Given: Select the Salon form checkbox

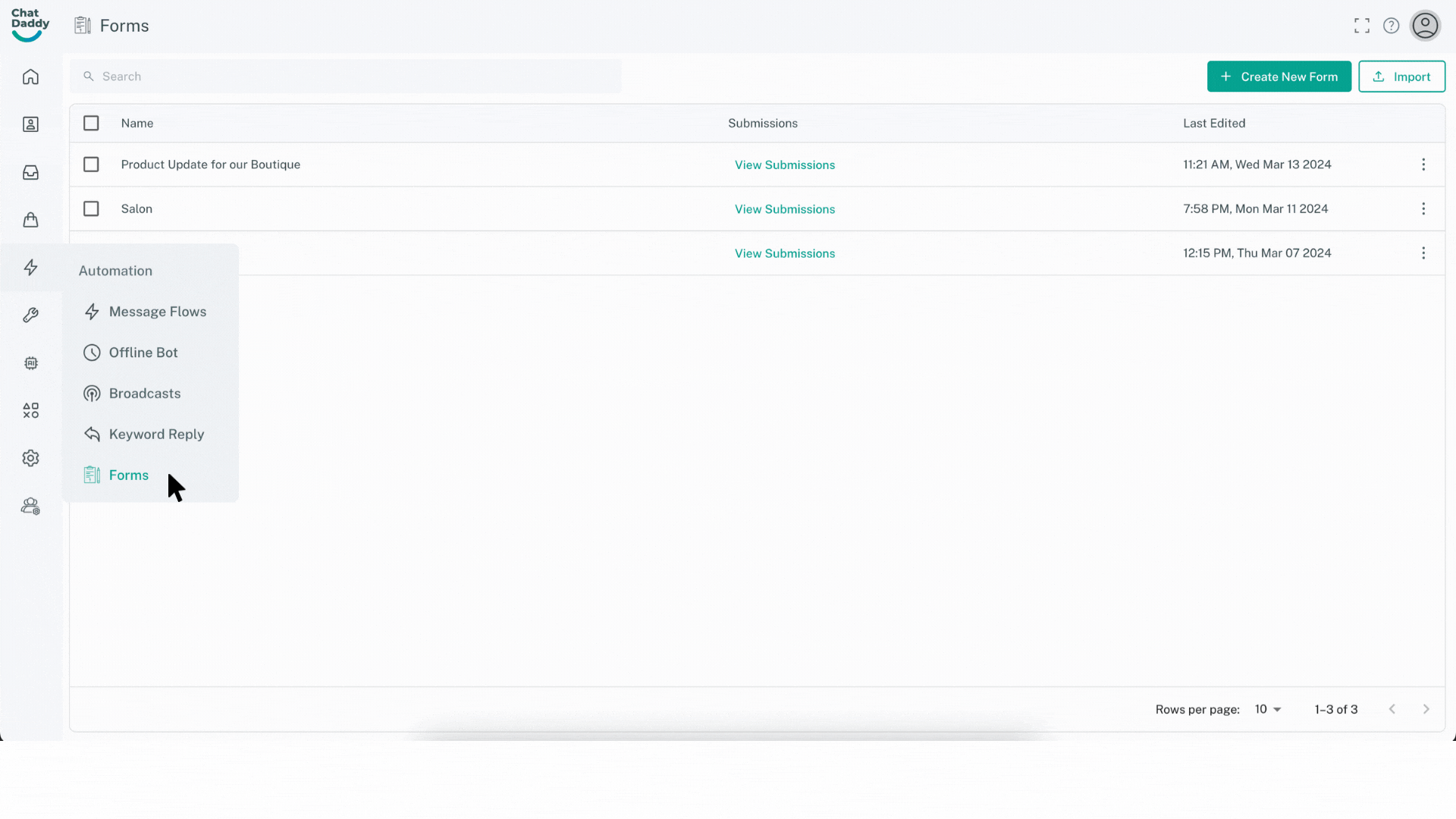Looking at the screenshot, I should coord(91,209).
